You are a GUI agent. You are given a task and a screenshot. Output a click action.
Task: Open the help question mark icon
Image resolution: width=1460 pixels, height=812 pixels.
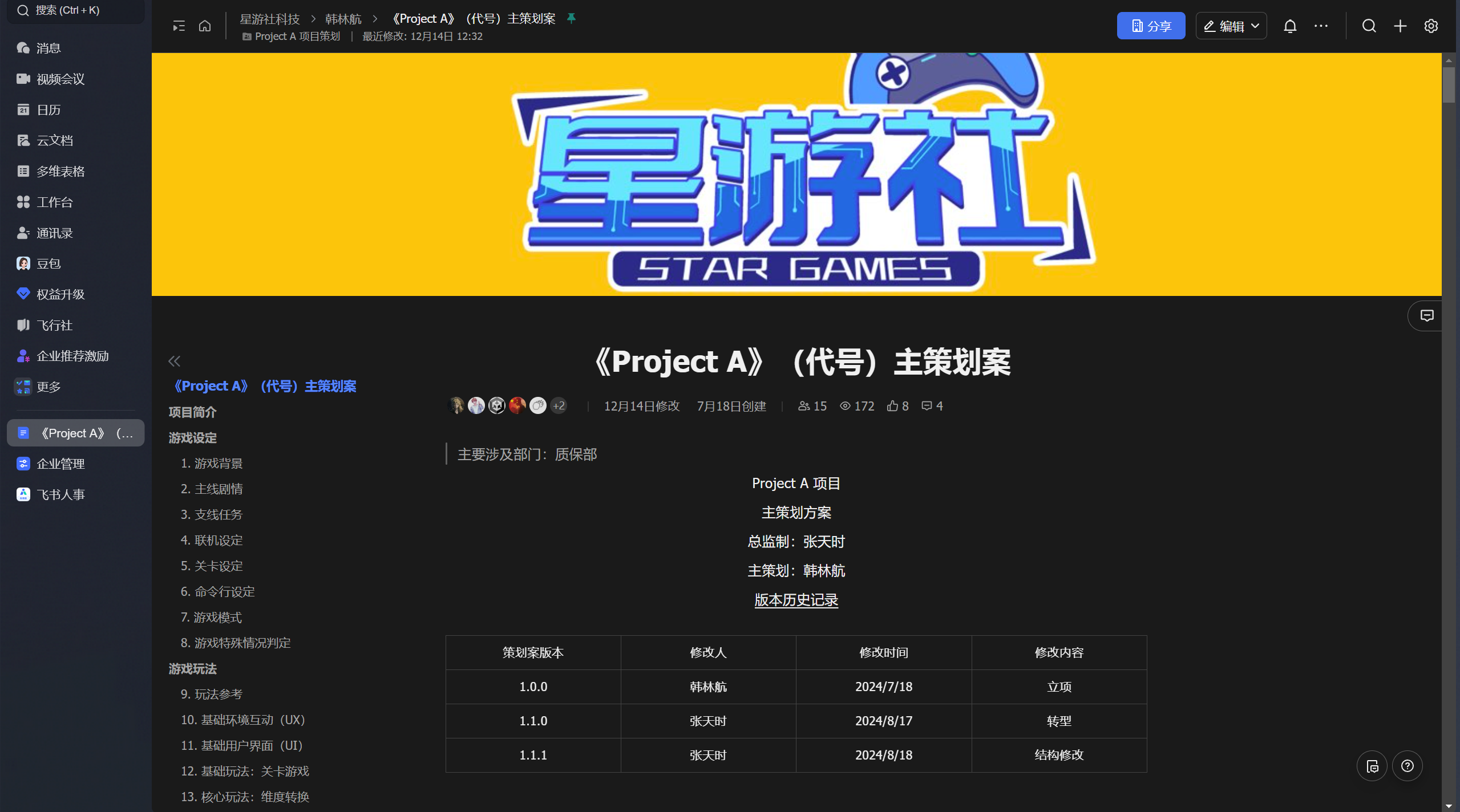click(x=1407, y=766)
